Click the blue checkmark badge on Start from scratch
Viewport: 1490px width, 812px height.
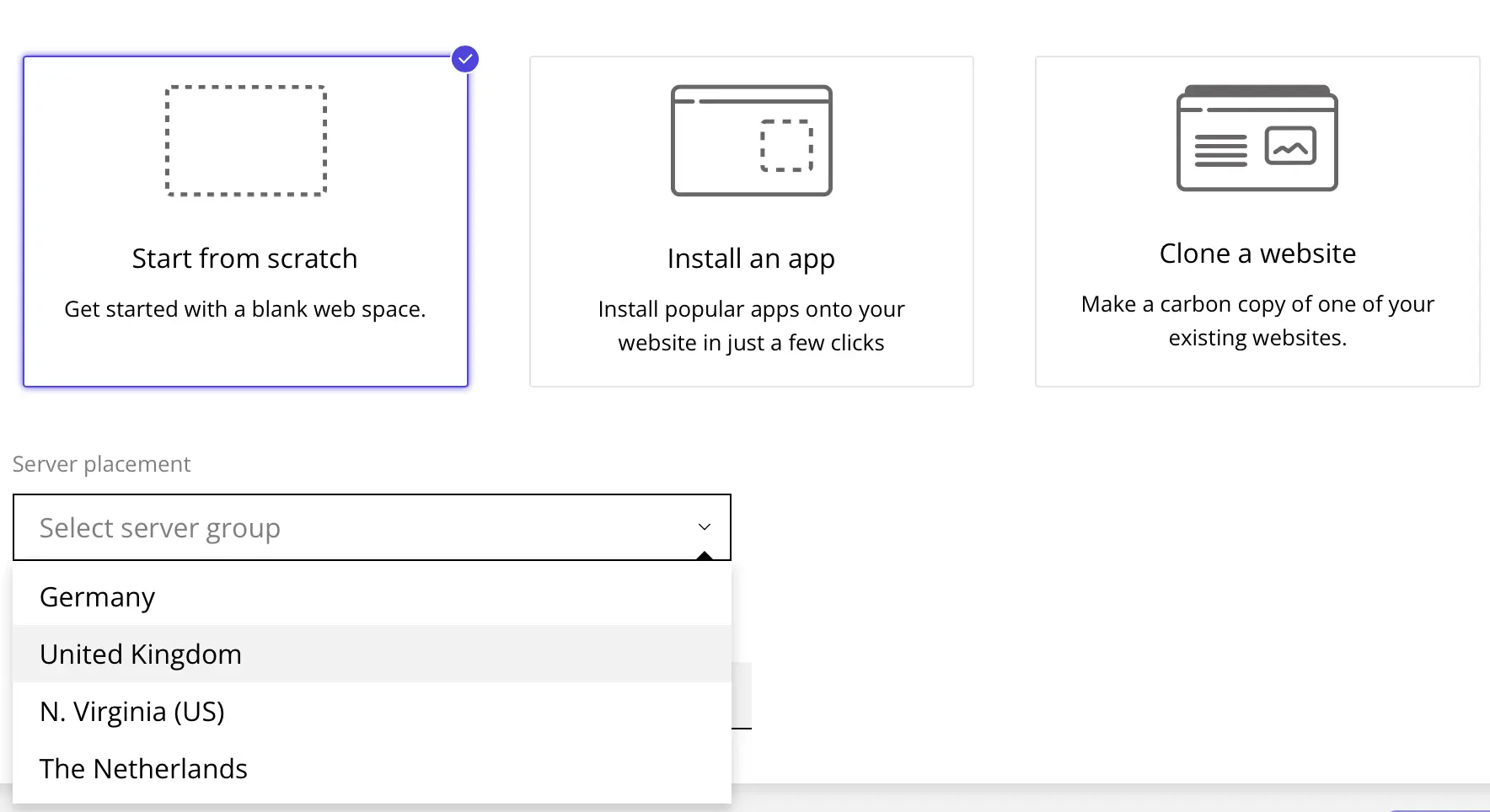pyautogui.click(x=465, y=59)
